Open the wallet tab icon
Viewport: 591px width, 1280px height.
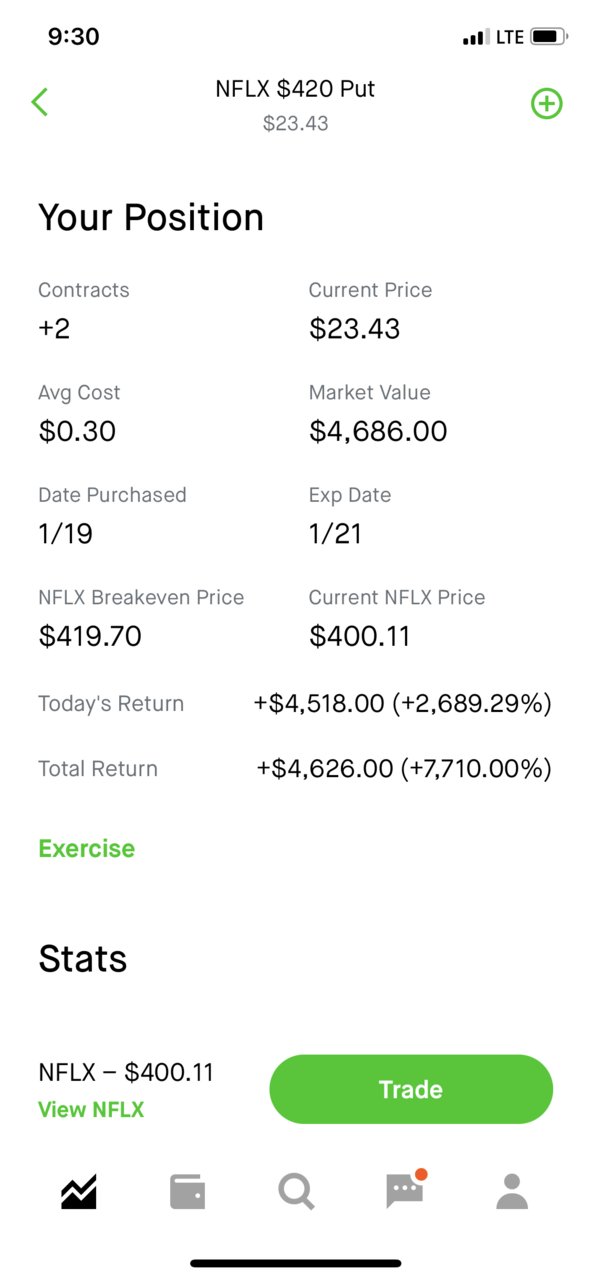pos(187,1191)
